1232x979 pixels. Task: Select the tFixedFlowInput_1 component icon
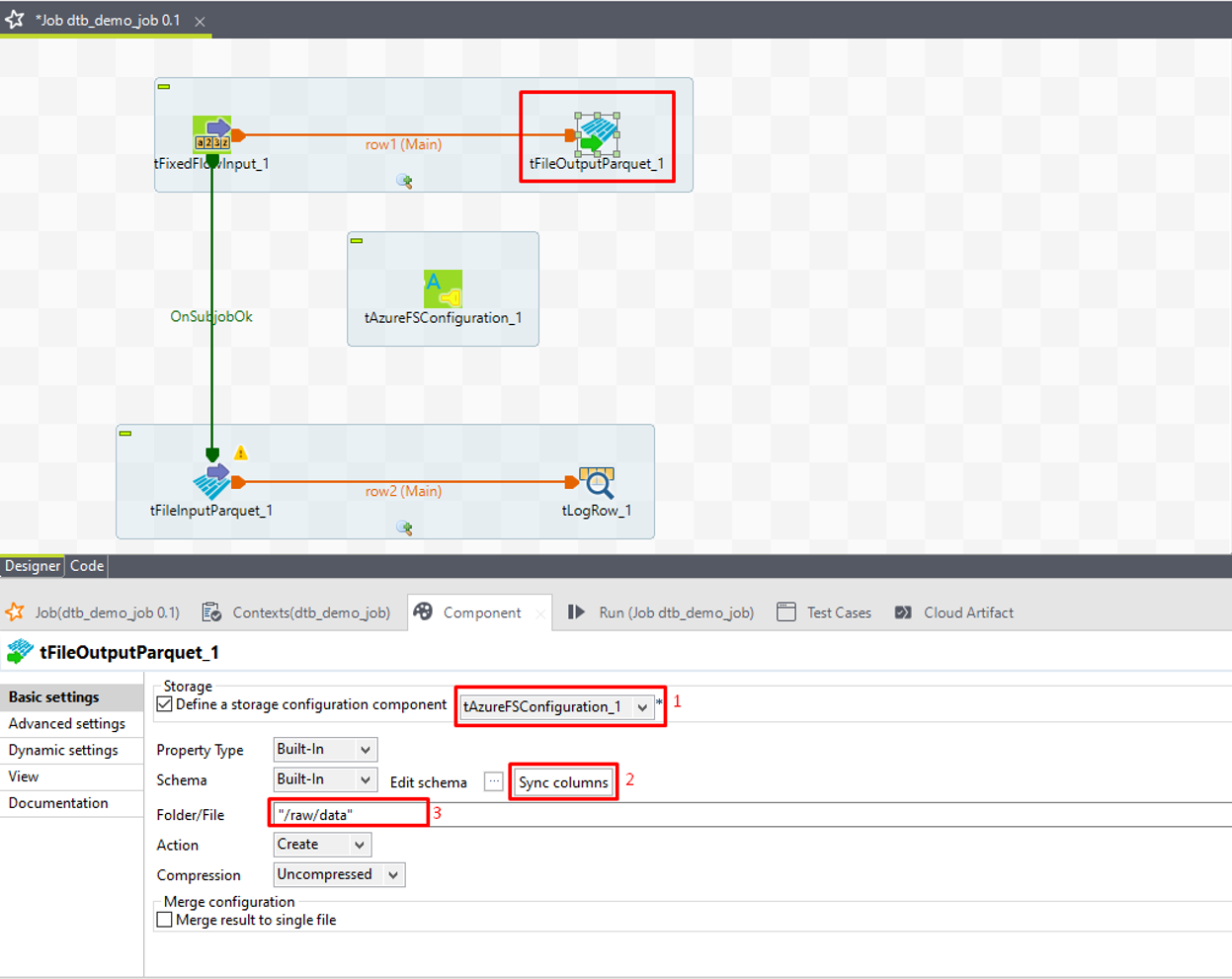coord(211,134)
